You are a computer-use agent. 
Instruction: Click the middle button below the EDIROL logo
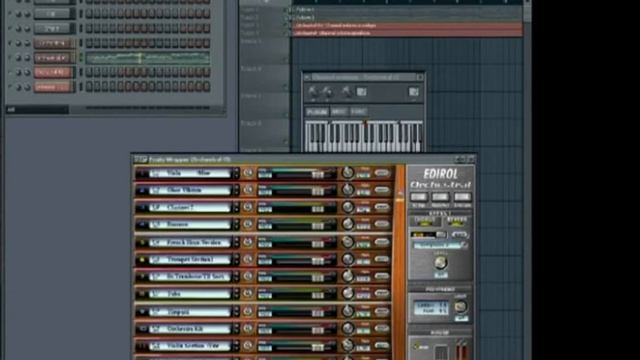pyautogui.click(x=440, y=197)
